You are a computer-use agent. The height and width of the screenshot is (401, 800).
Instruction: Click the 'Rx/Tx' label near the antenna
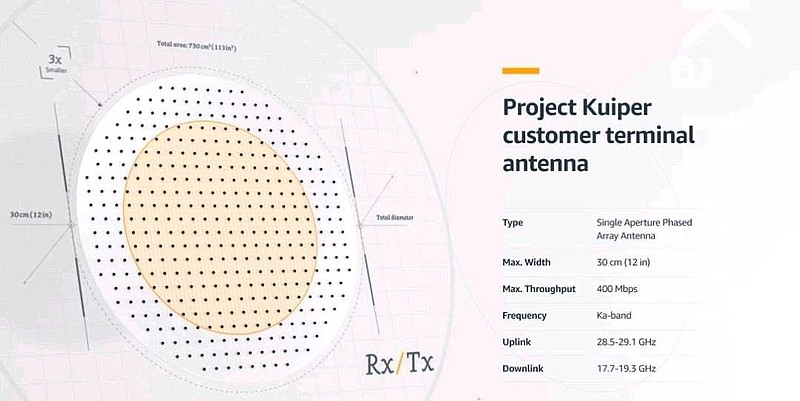coord(399,363)
